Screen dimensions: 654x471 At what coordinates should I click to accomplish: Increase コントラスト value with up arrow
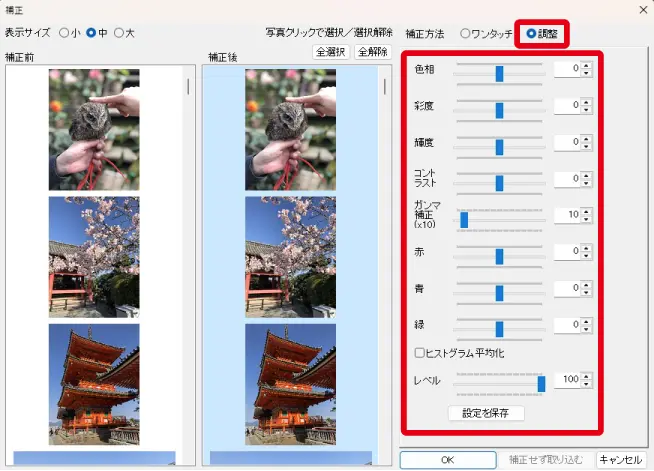587,175
